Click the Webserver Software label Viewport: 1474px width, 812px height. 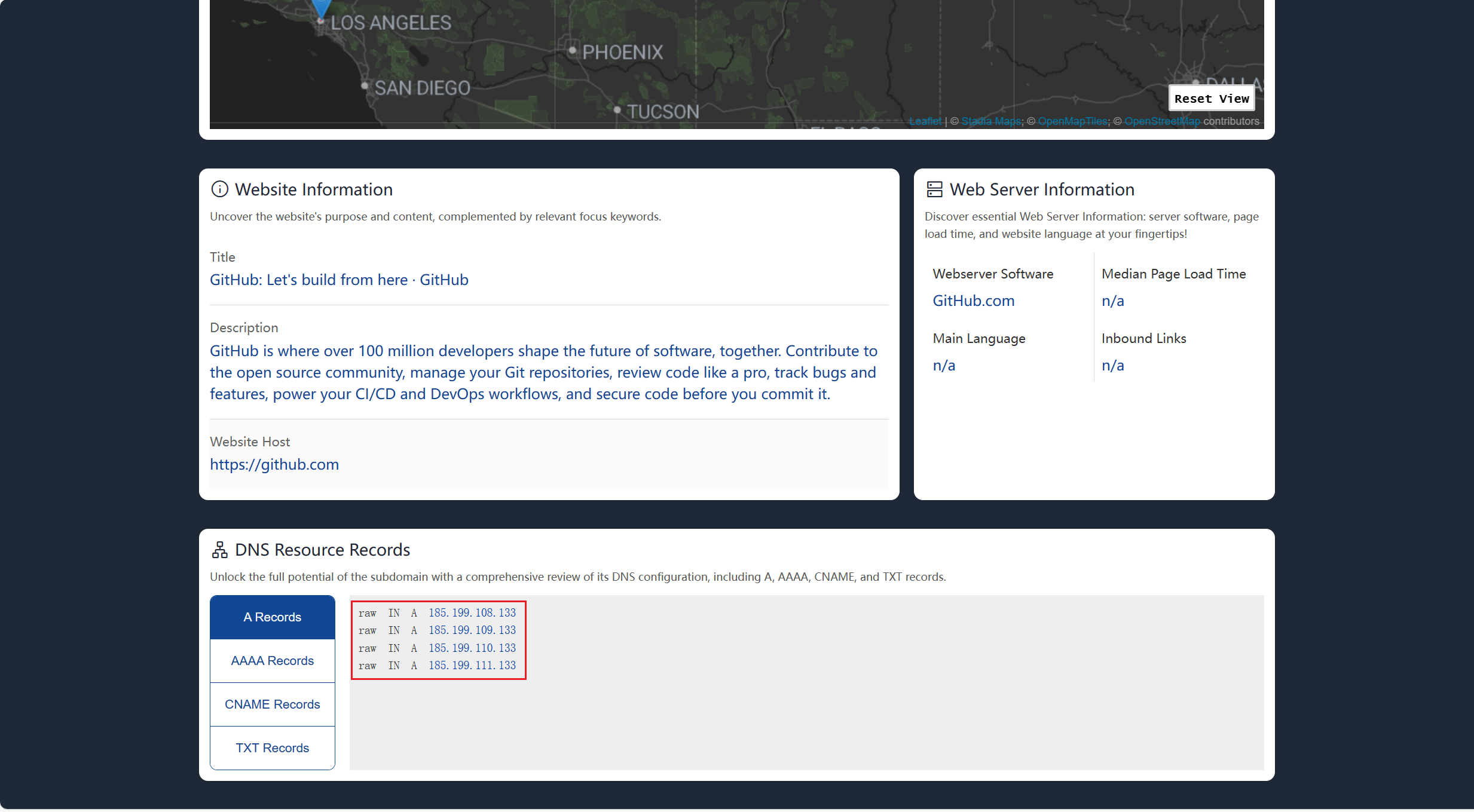point(993,274)
